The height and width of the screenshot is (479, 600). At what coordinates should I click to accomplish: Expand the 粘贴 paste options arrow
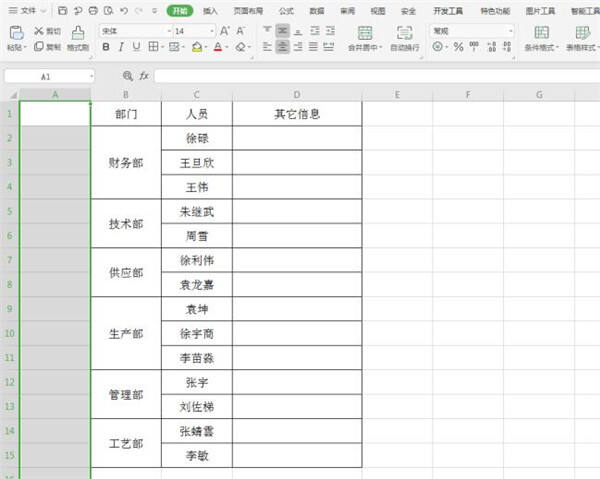(x=25, y=47)
